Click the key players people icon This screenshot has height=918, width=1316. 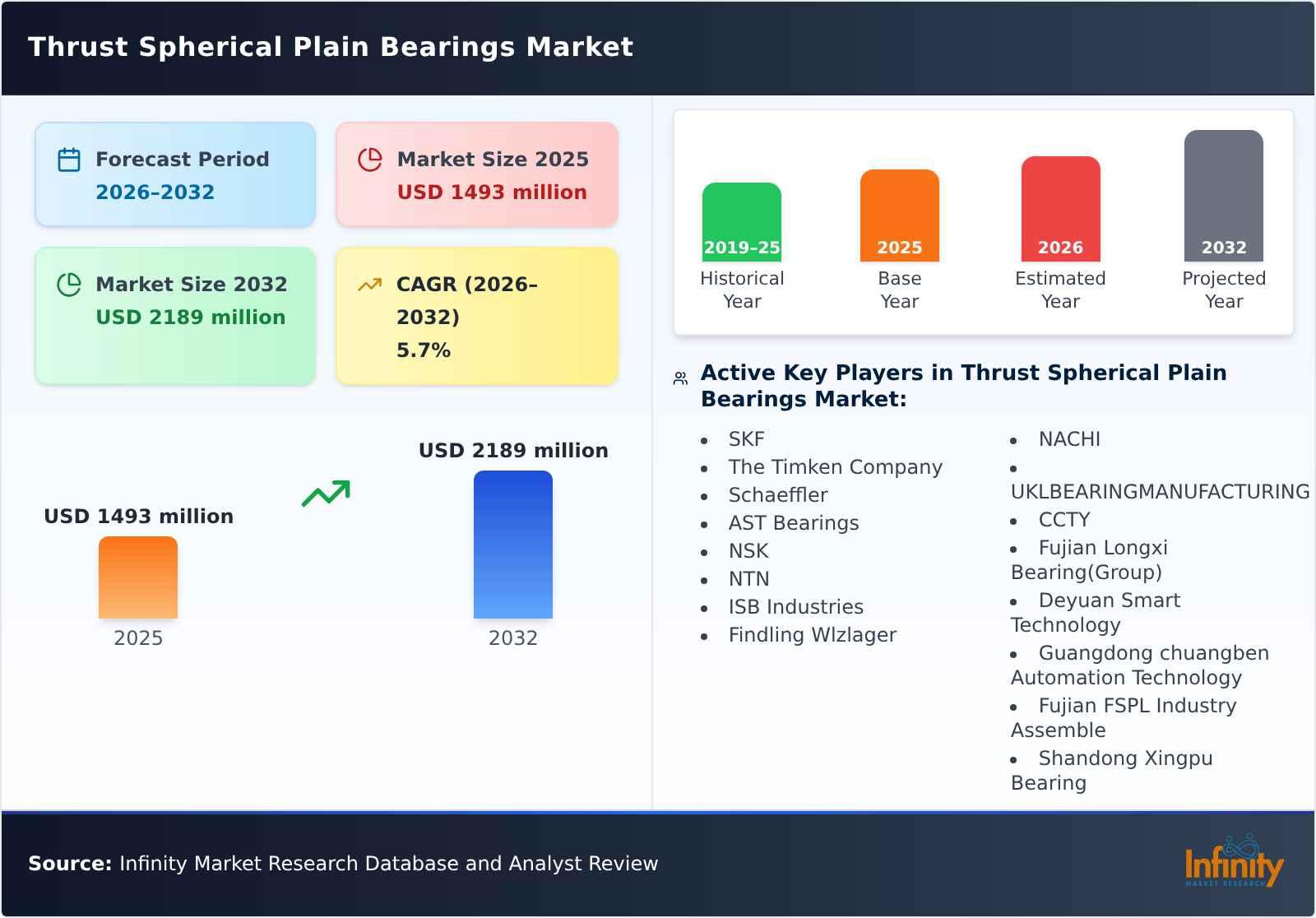(x=679, y=376)
